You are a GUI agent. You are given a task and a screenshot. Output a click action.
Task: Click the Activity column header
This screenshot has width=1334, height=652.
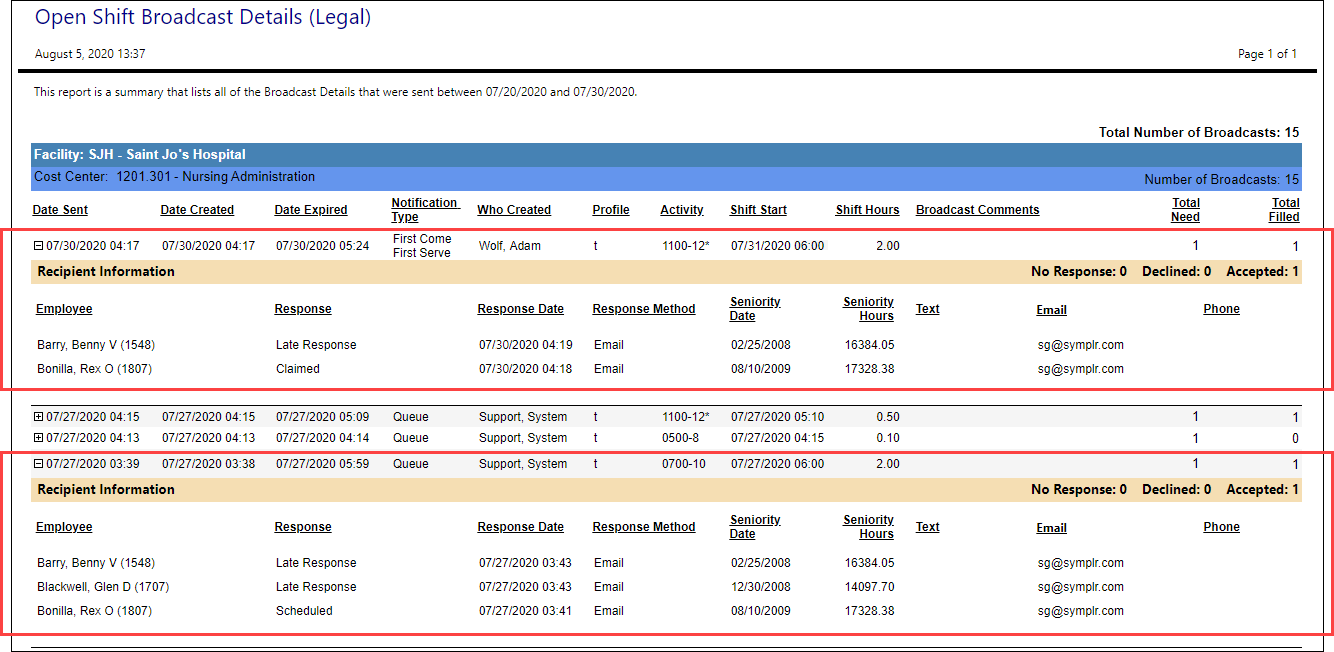681,210
